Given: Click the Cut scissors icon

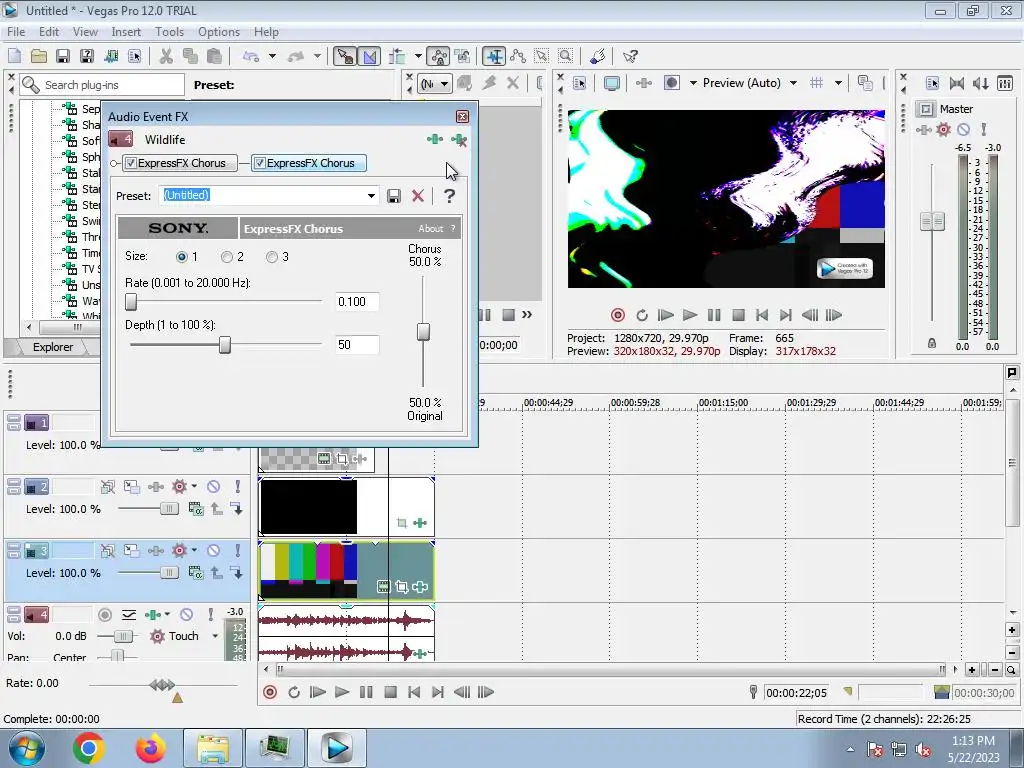Looking at the screenshot, I should [167, 56].
